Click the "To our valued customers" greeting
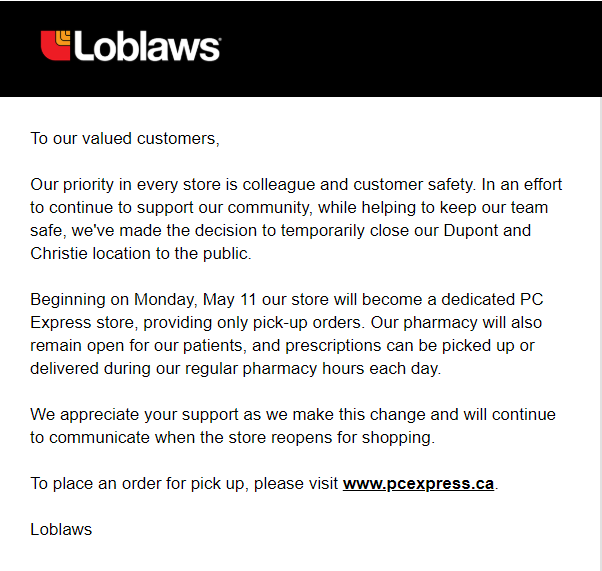 124,139
